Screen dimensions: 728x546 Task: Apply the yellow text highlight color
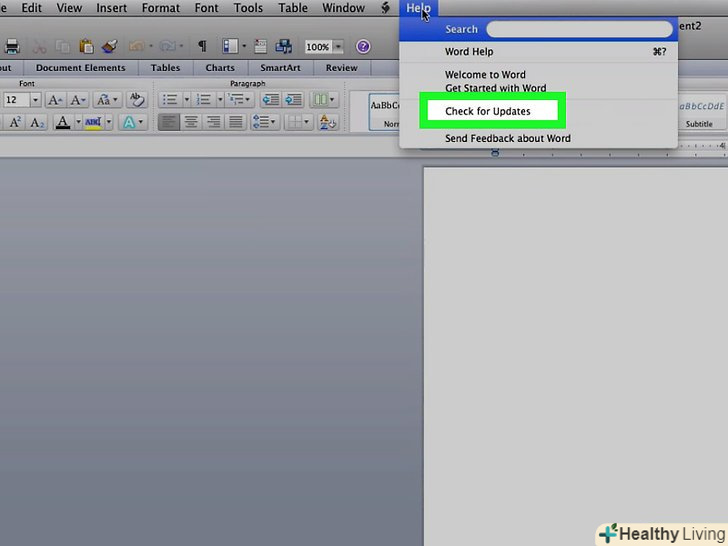[93, 123]
